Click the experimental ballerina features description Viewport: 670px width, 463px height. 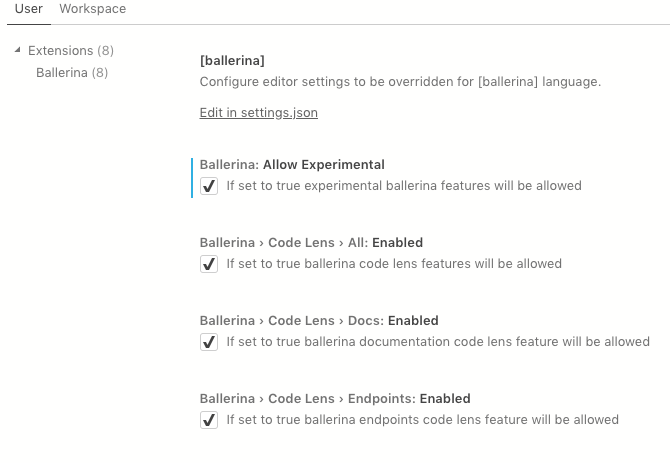(403, 186)
